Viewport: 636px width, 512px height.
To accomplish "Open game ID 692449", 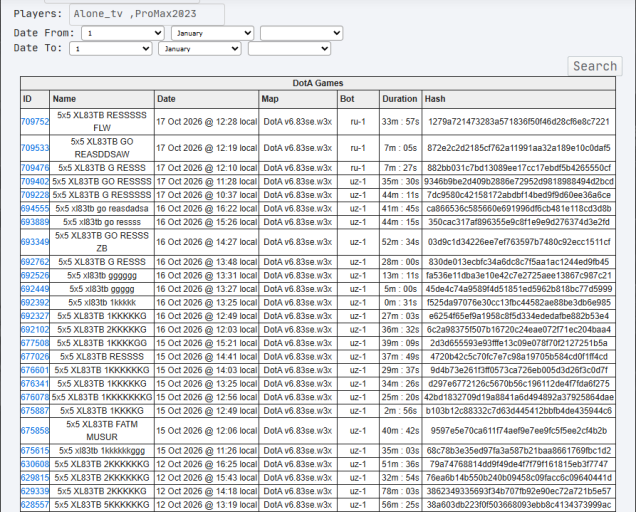I will 35,289.
